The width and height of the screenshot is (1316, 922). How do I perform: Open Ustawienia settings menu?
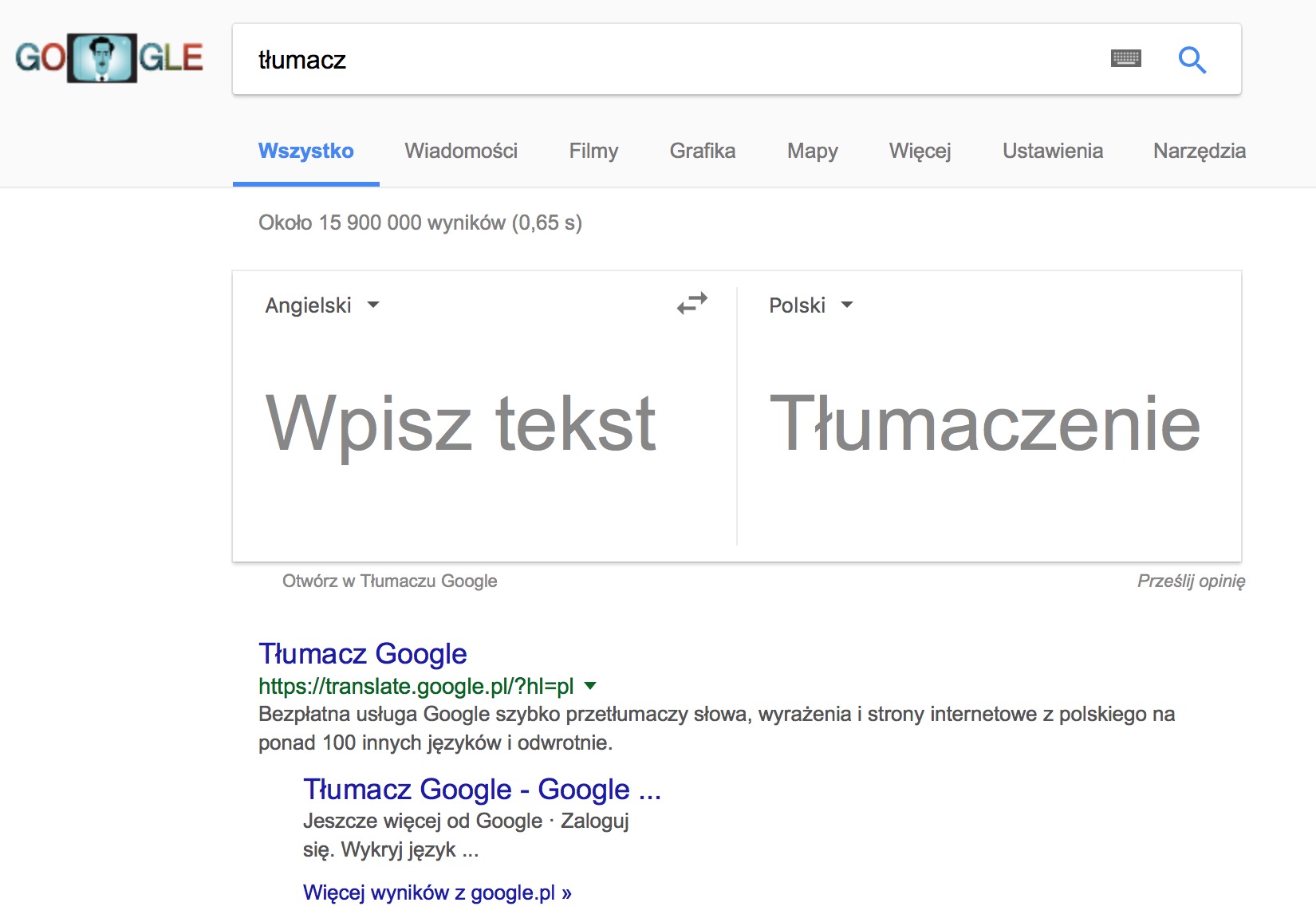tap(1053, 151)
